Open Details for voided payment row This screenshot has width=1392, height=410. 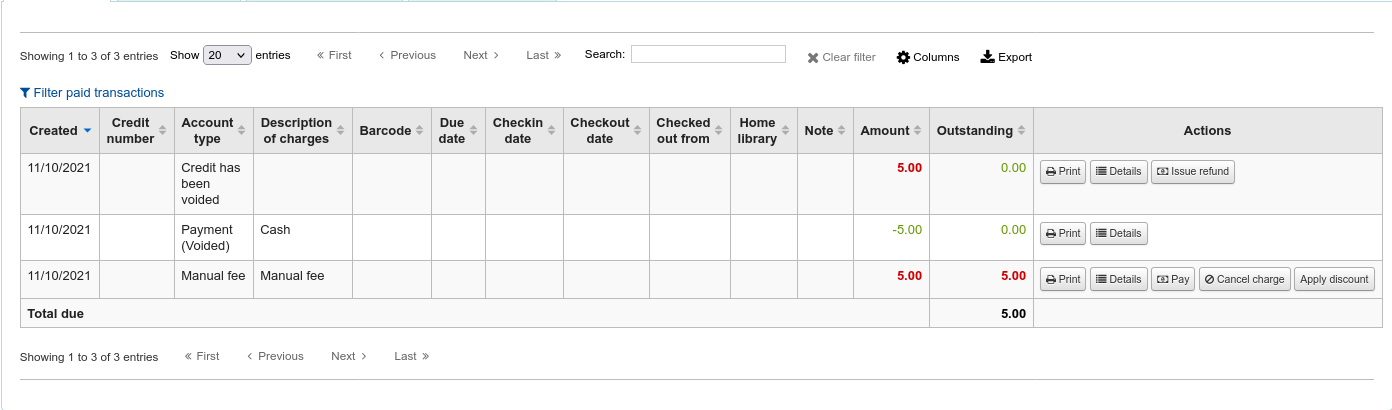(1118, 233)
